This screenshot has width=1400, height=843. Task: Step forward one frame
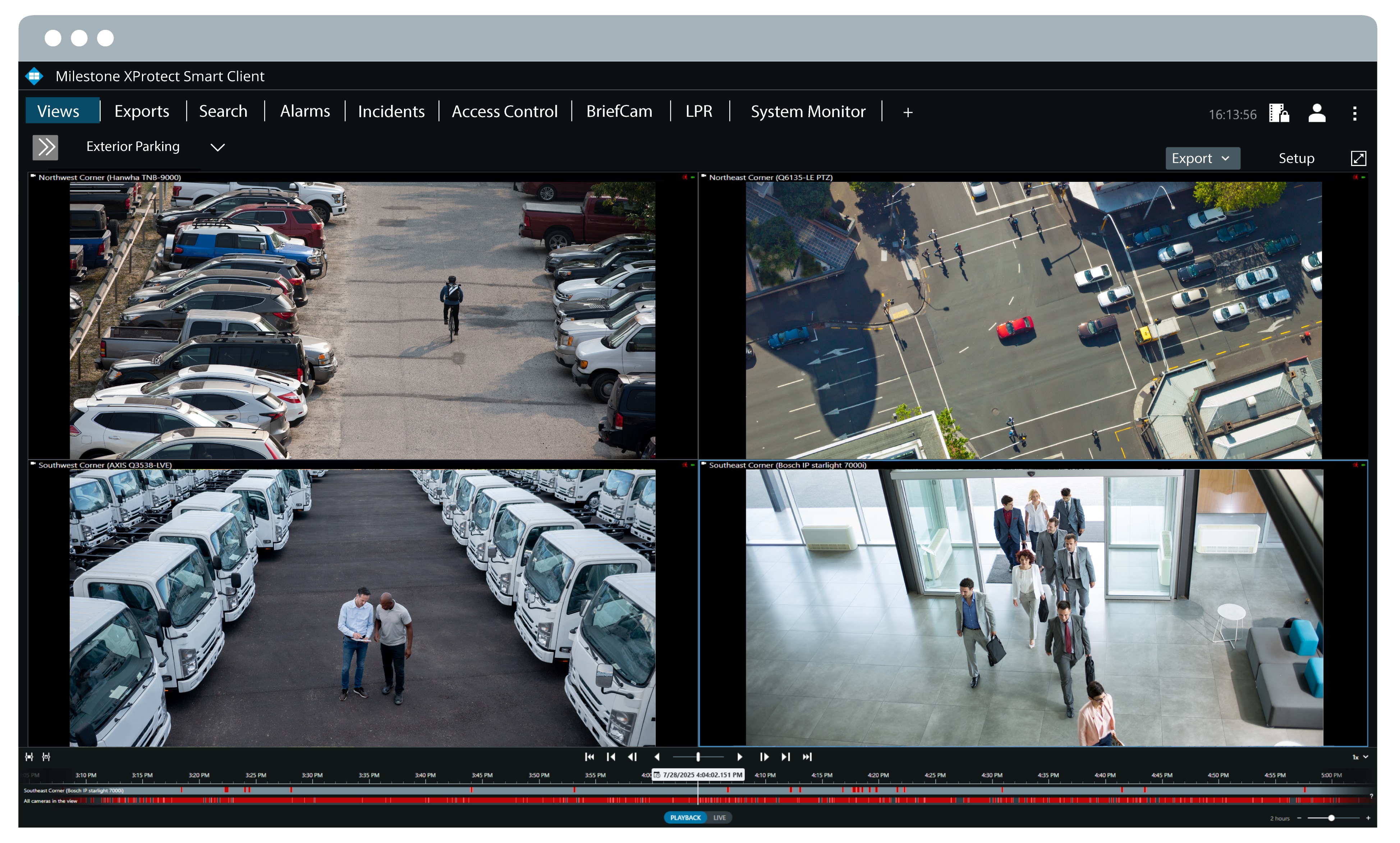pos(764,757)
